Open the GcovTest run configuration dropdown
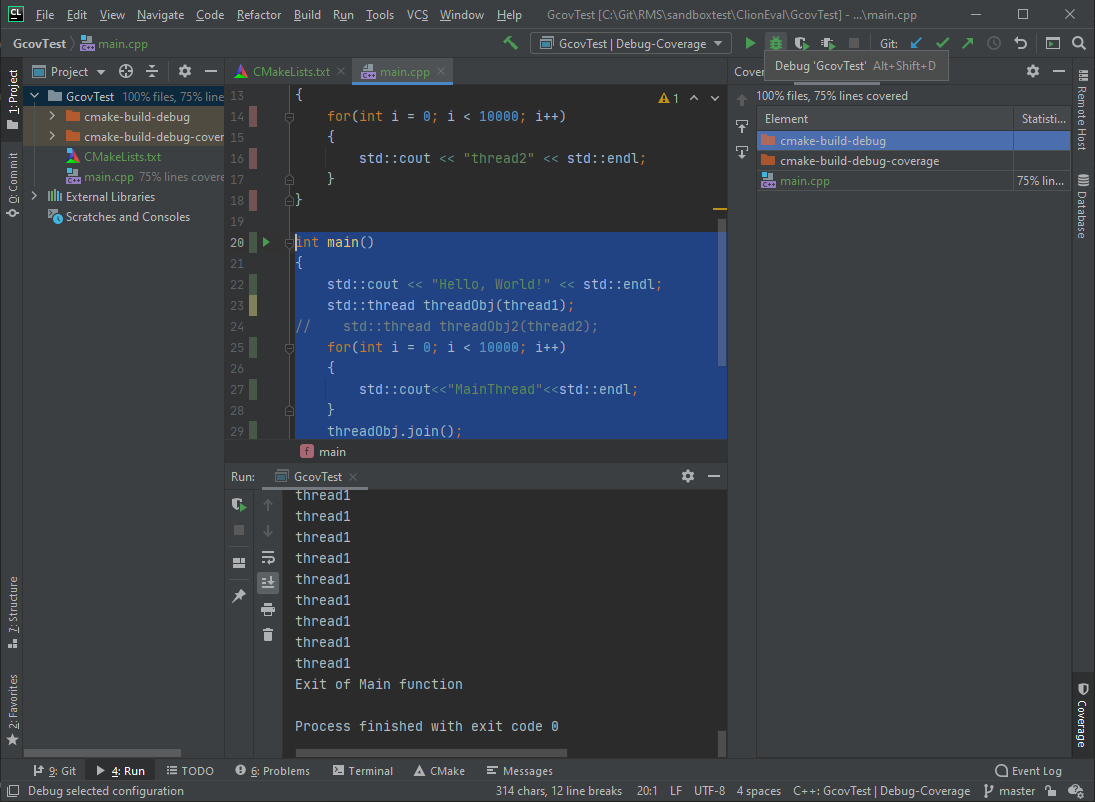This screenshot has height=802, width=1095. tap(632, 43)
